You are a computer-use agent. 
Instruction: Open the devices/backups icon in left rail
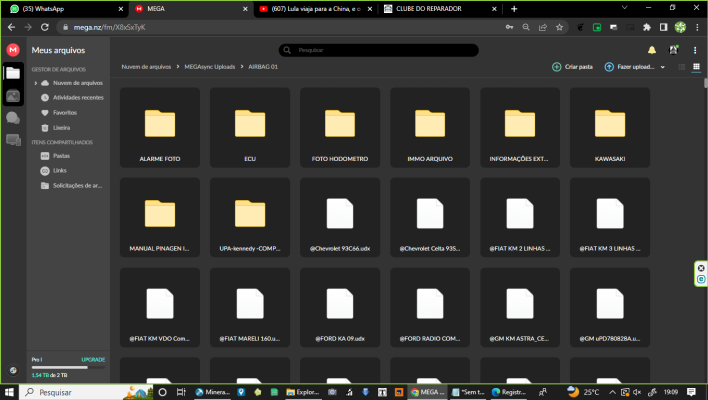point(13,140)
